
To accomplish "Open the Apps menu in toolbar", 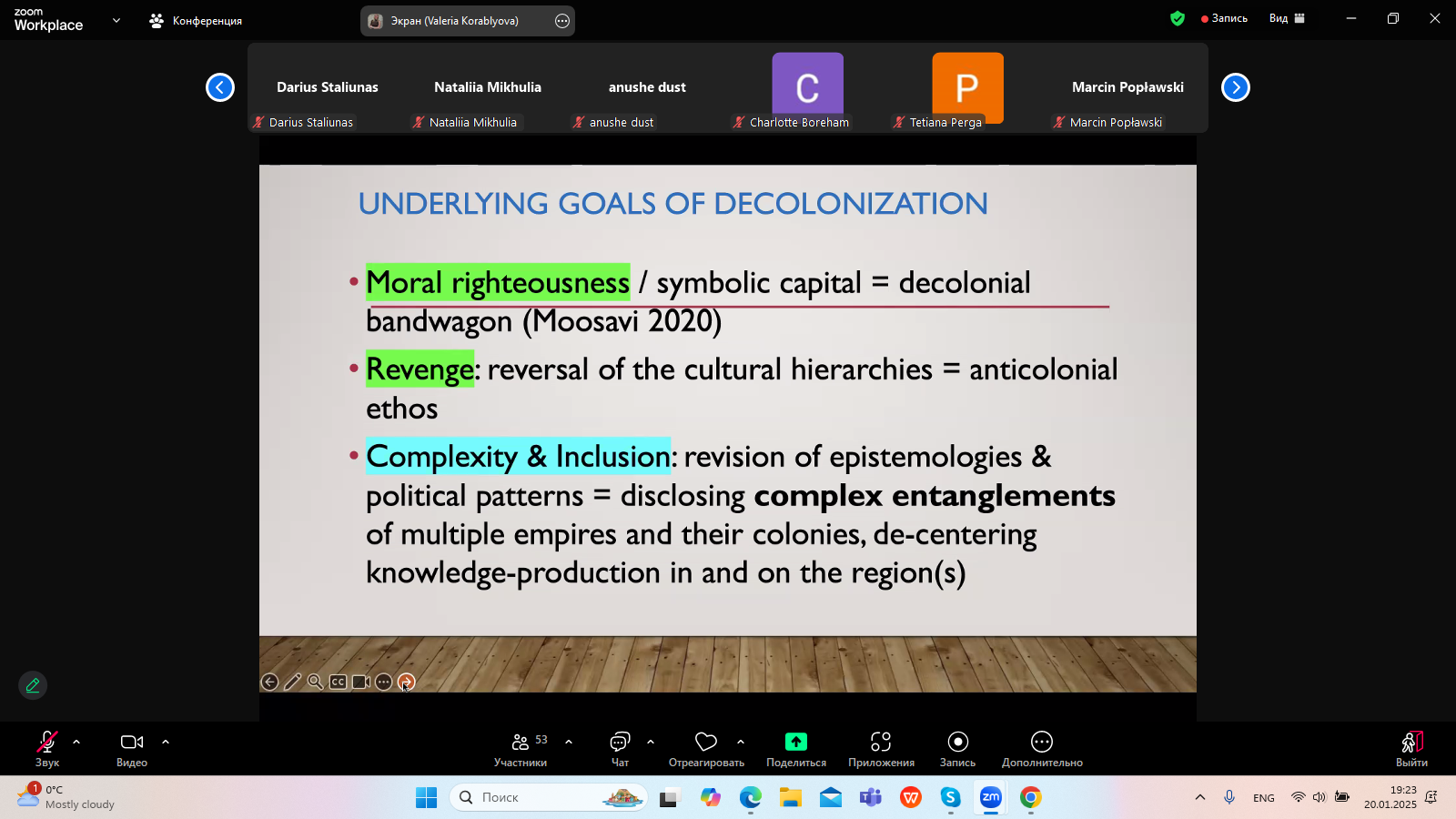I will click(x=880, y=748).
